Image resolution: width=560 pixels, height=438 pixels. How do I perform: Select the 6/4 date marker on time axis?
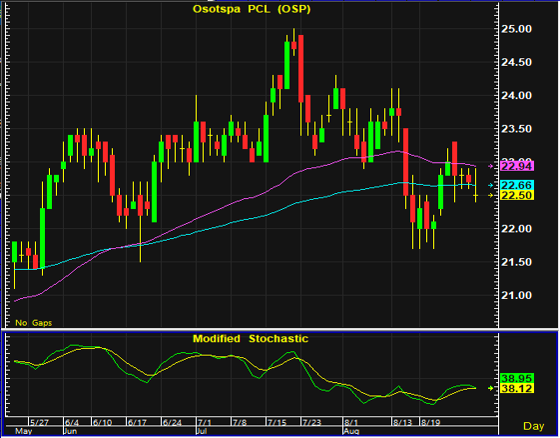(72, 423)
